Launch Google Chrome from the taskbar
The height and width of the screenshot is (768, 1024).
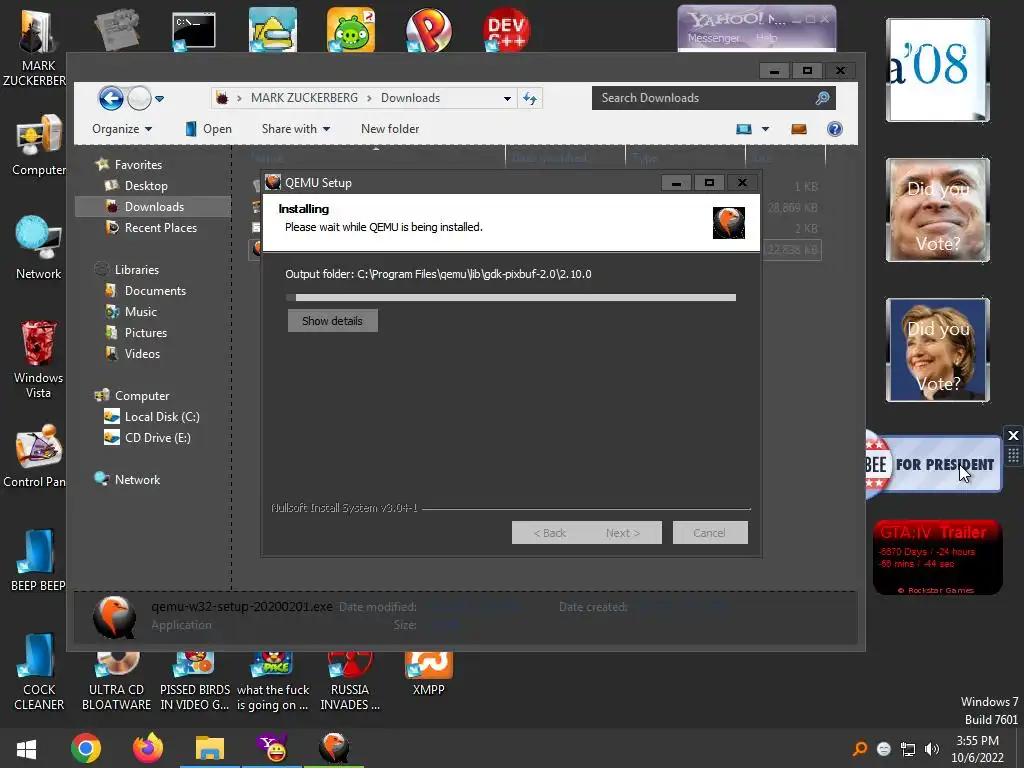[86, 748]
